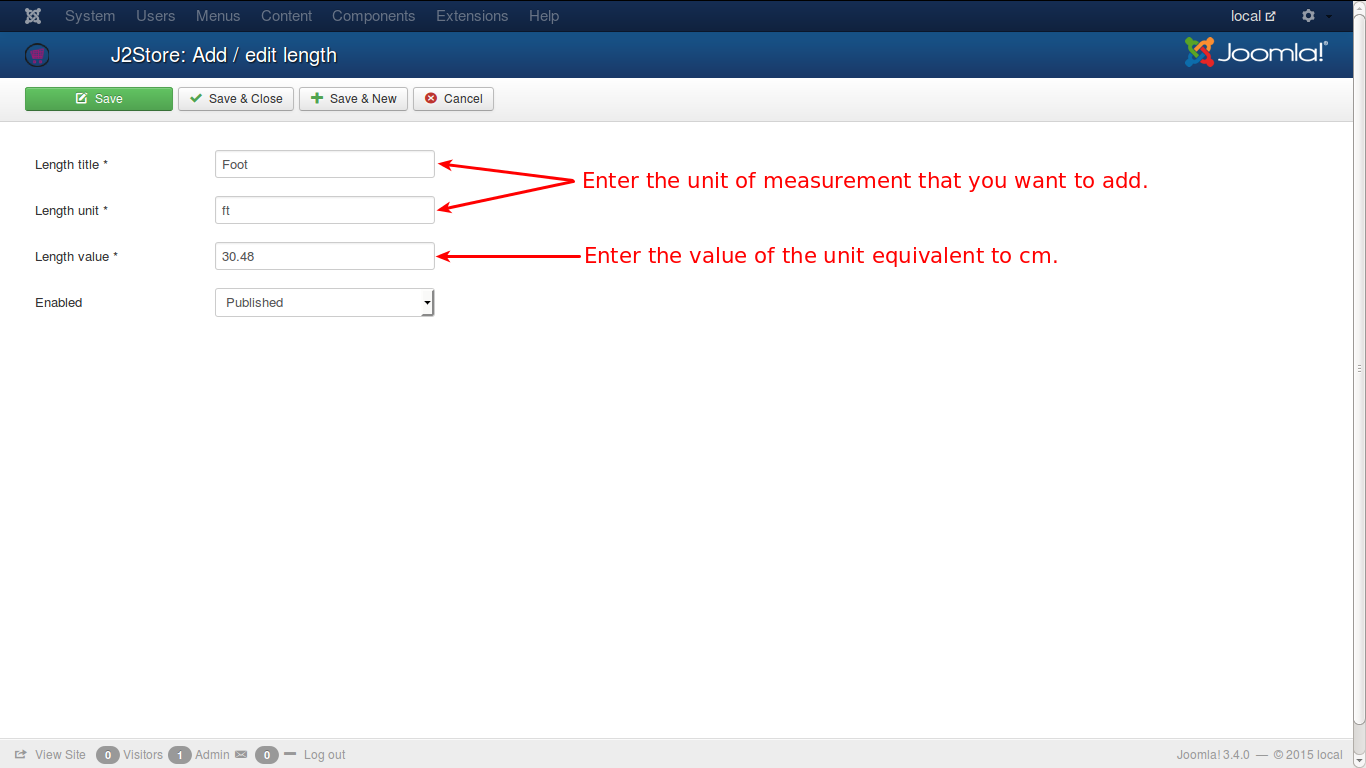This screenshot has width=1366, height=768.
Task: Click the Save & New button
Action: point(353,99)
